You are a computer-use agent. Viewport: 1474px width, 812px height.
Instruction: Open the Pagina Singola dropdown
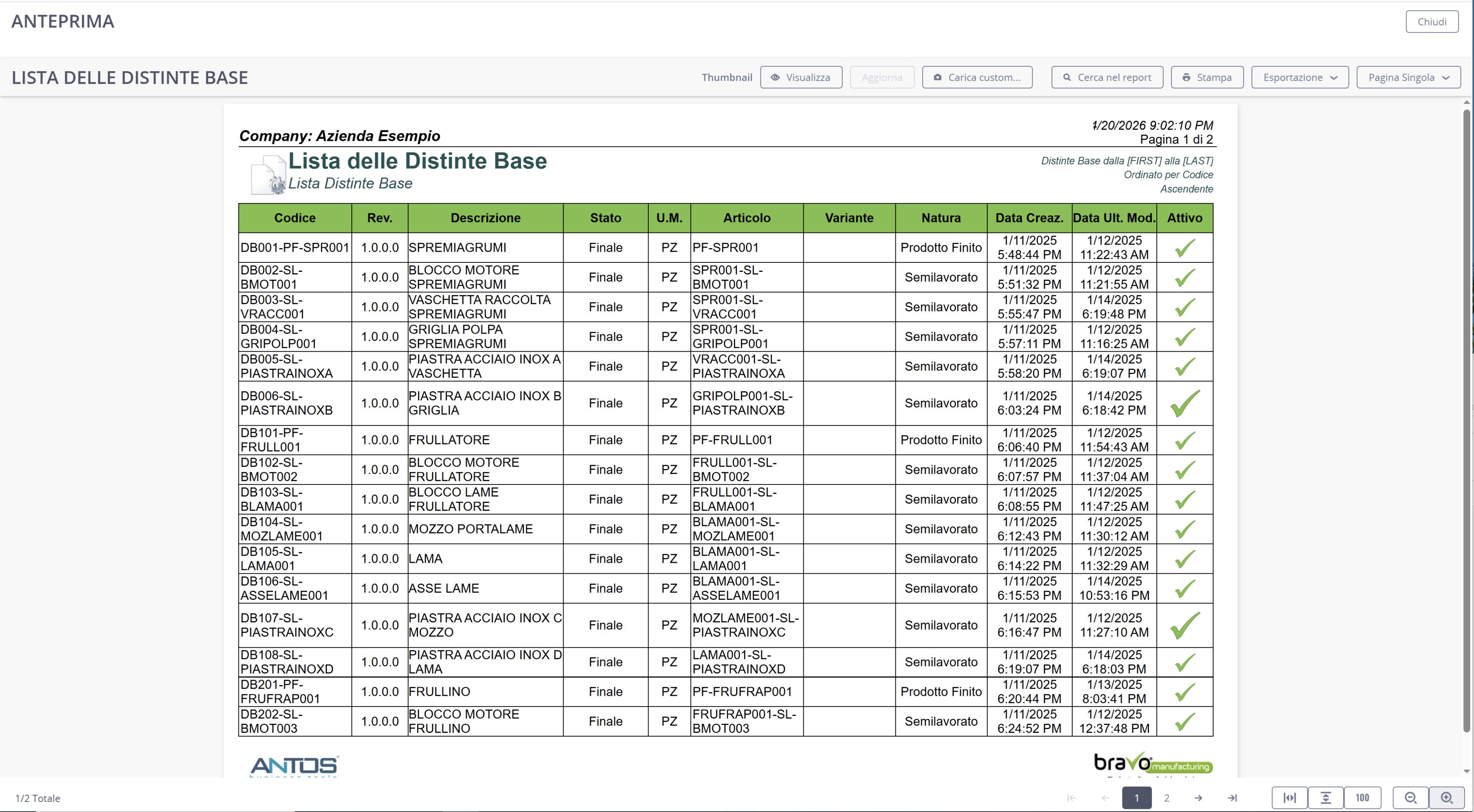tap(1408, 77)
